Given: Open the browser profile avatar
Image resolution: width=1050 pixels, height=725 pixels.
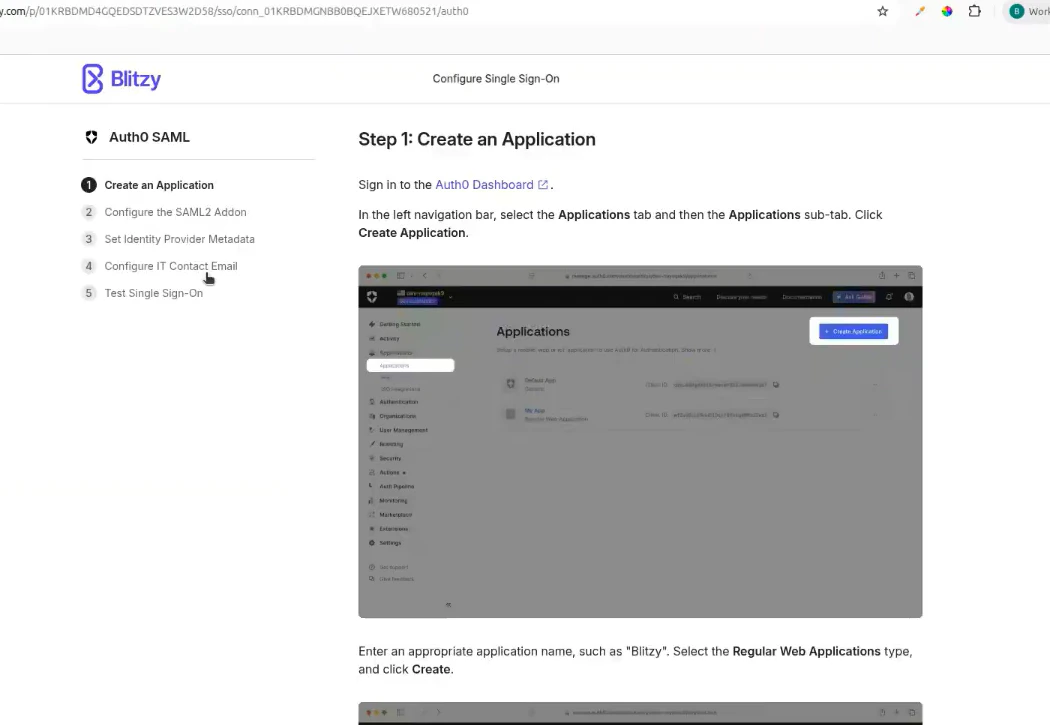Looking at the screenshot, I should [1017, 11].
